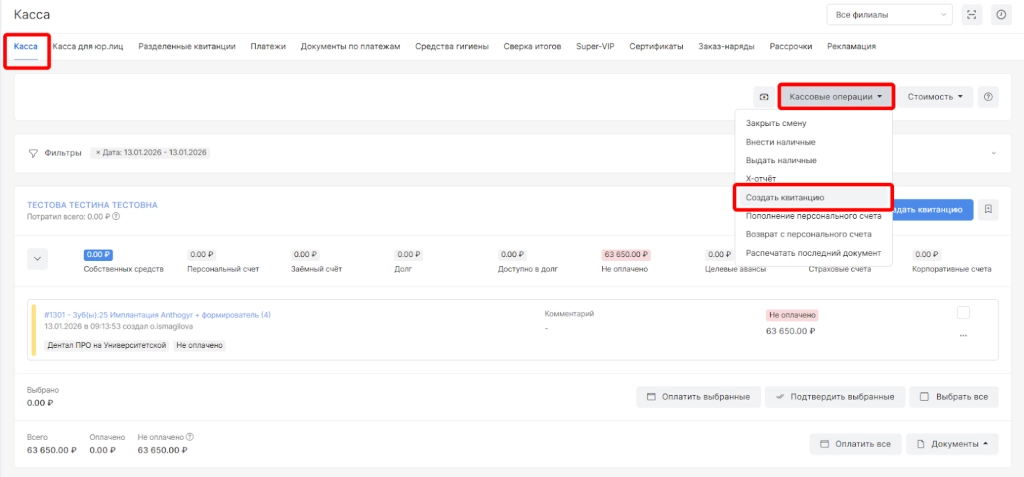Open the Документы dropdown at the bottom
Screen dimensions: 1024x477
(952, 444)
